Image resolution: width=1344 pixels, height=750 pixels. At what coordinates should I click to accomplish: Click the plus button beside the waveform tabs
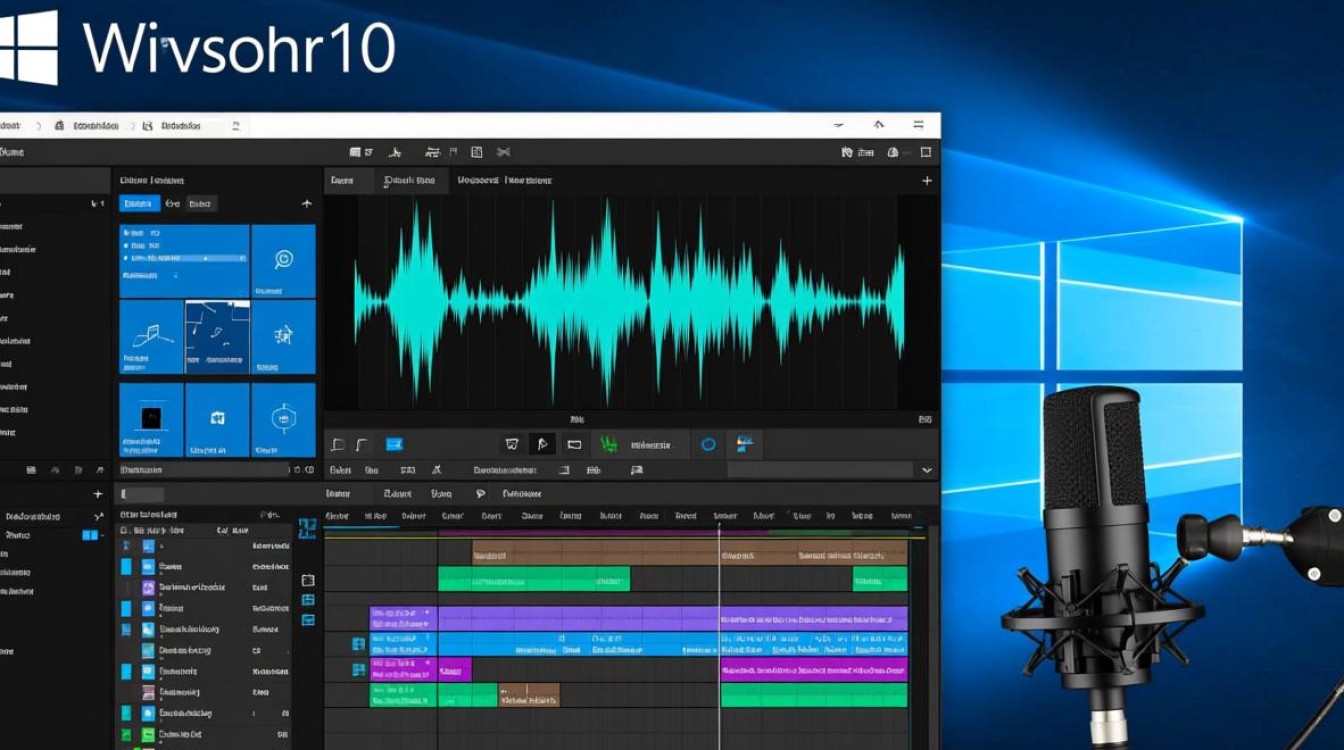pyautogui.click(x=928, y=181)
